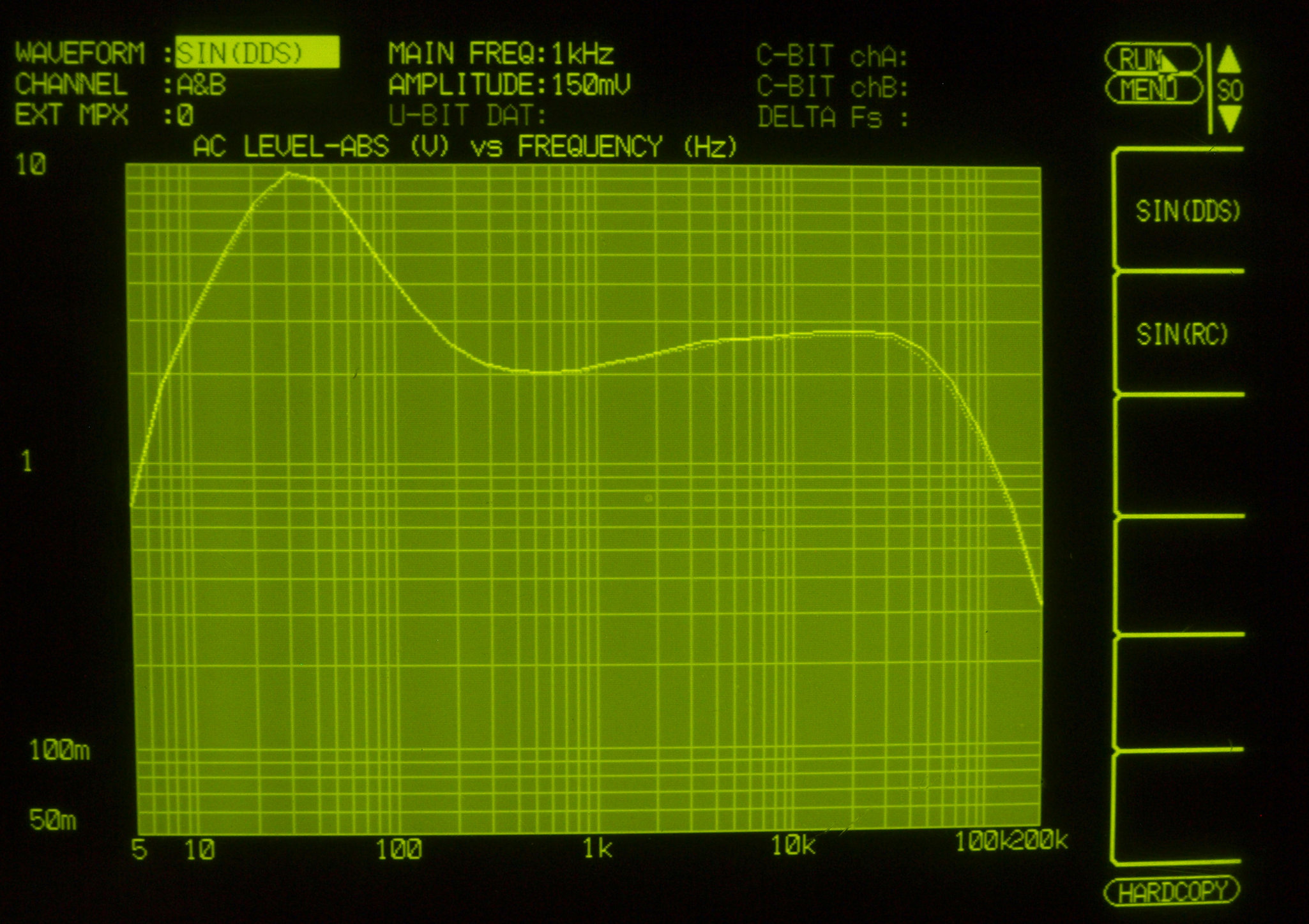Click the 1k label on frequency axis
Screen dimensions: 1309x924
597,848
